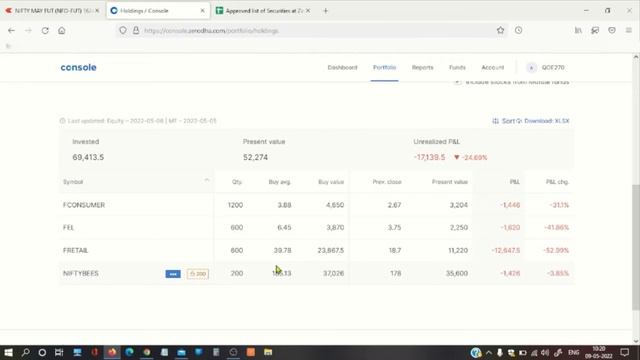The image size is (640, 360).
Task: Click the Prev. close column header
Action: point(387,182)
